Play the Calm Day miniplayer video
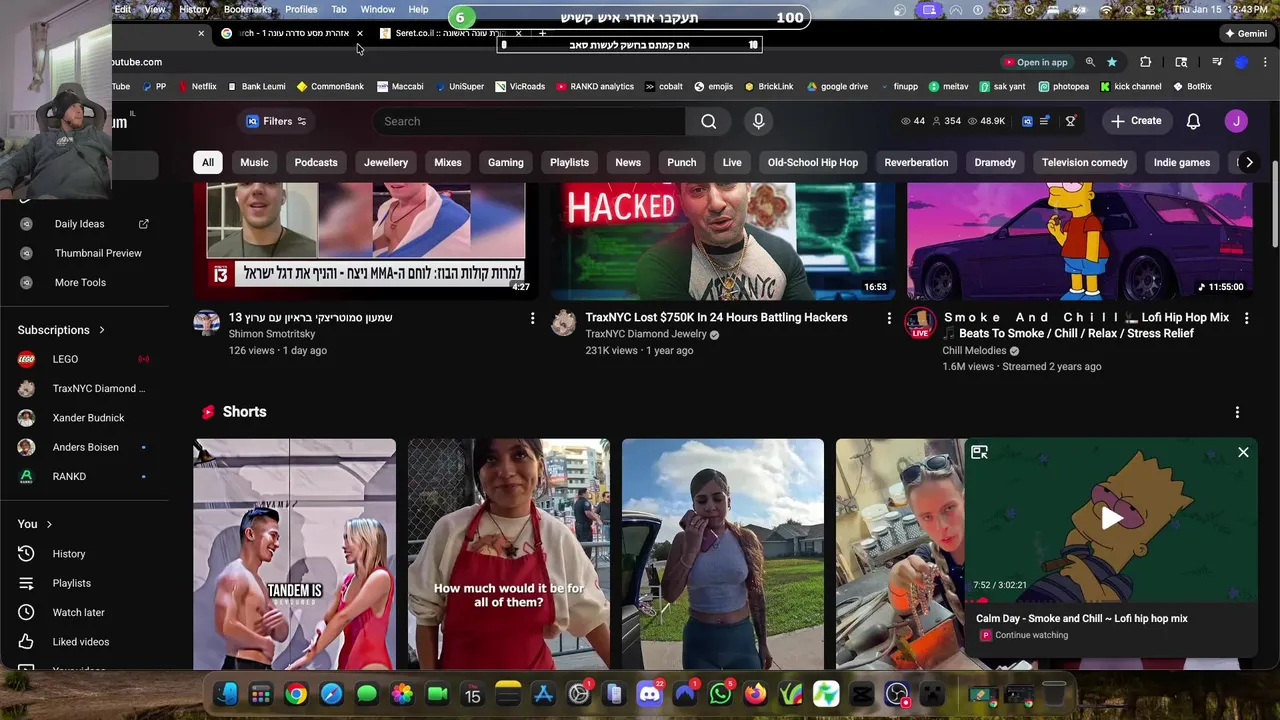 pos(1111,517)
